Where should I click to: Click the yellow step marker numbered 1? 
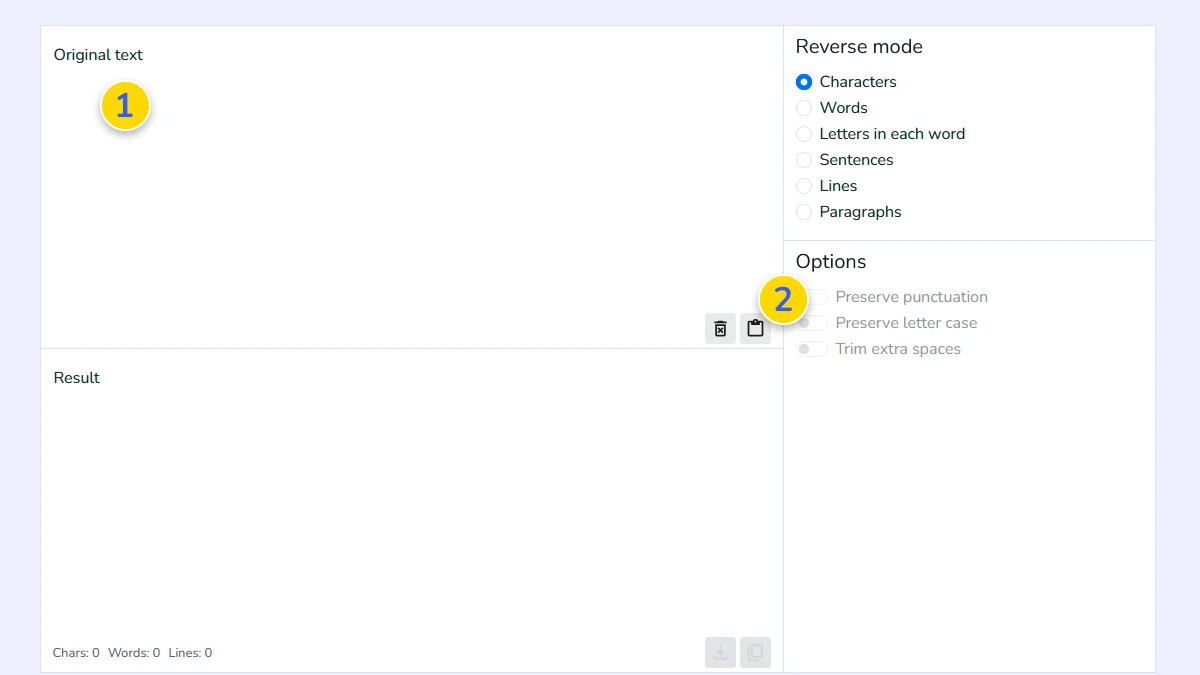tap(124, 105)
